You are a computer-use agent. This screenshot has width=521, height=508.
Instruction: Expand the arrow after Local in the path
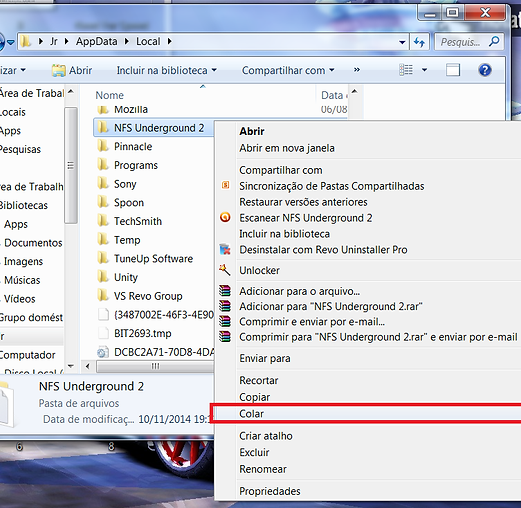[x=169, y=41]
